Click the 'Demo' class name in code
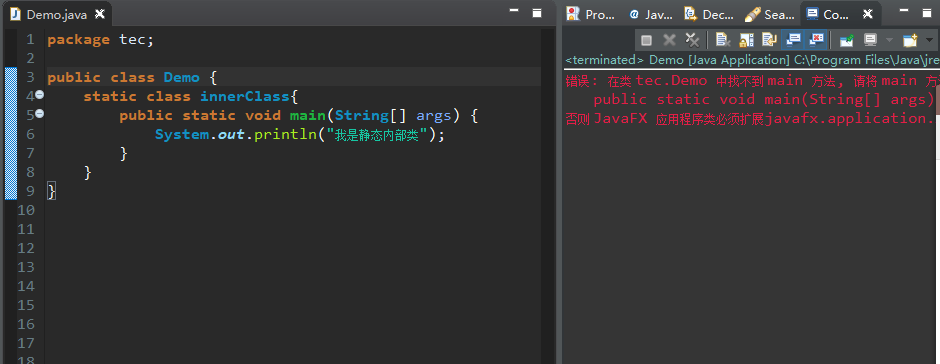 [x=182, y=77]
